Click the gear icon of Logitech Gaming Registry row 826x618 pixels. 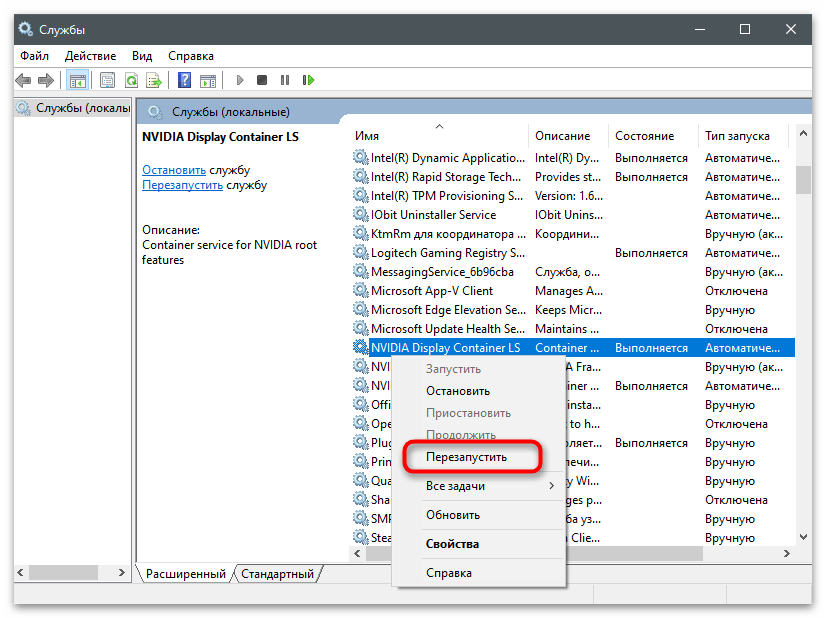(x=361, y=252)
